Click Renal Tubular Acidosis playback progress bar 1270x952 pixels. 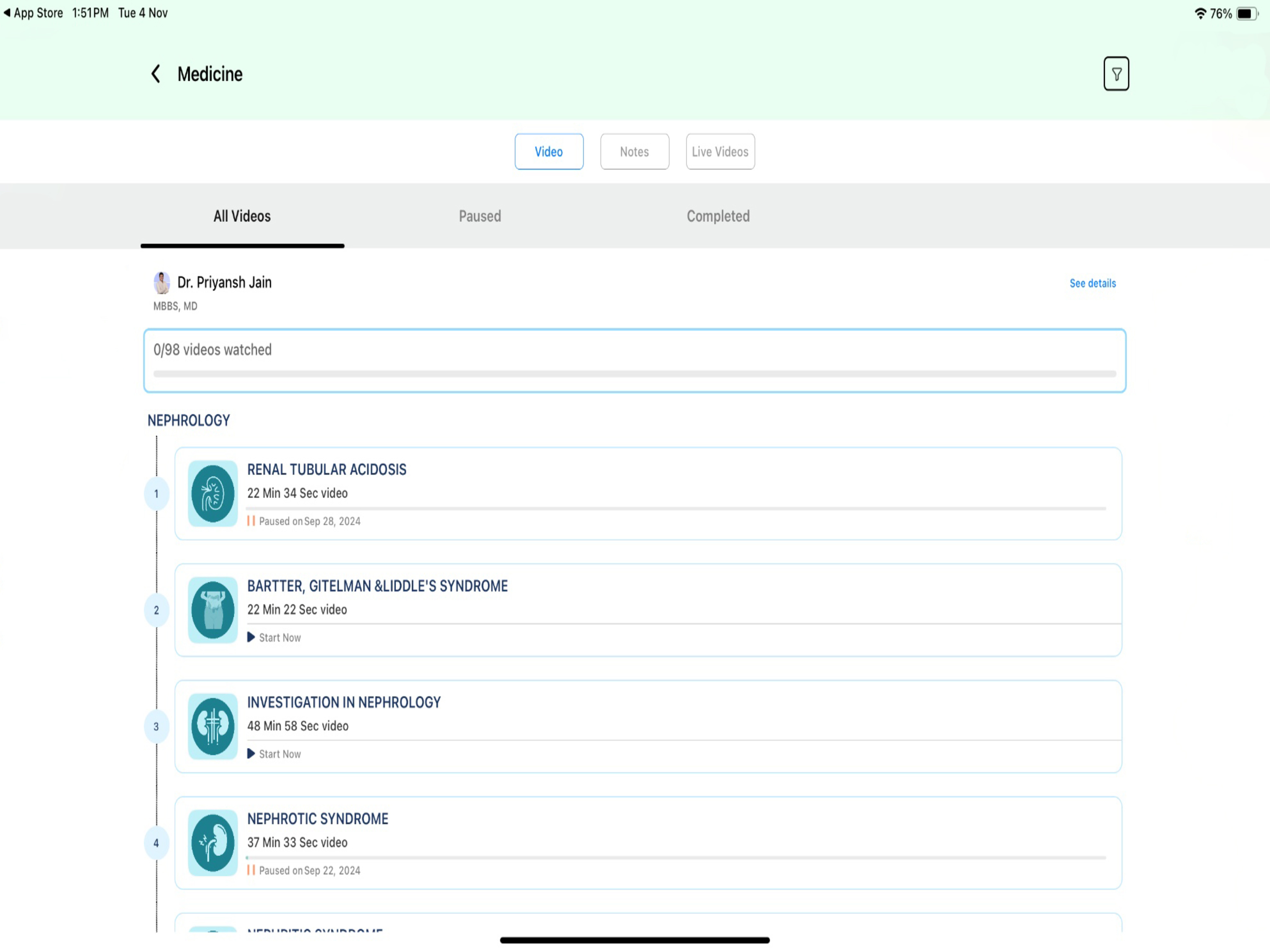[x=676, y=508]
